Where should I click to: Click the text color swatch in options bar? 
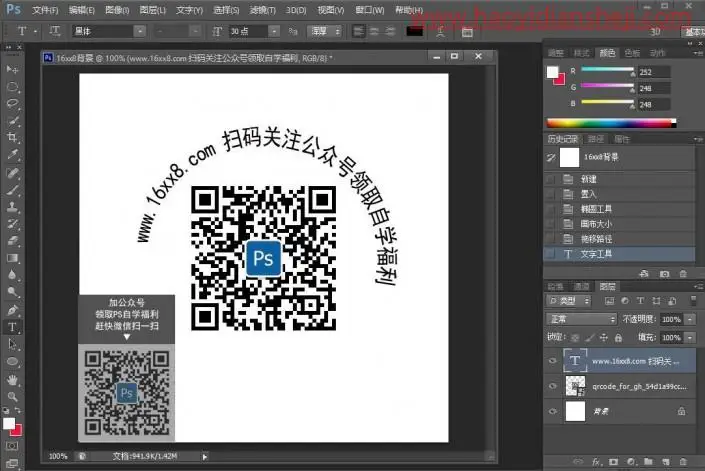414,31
